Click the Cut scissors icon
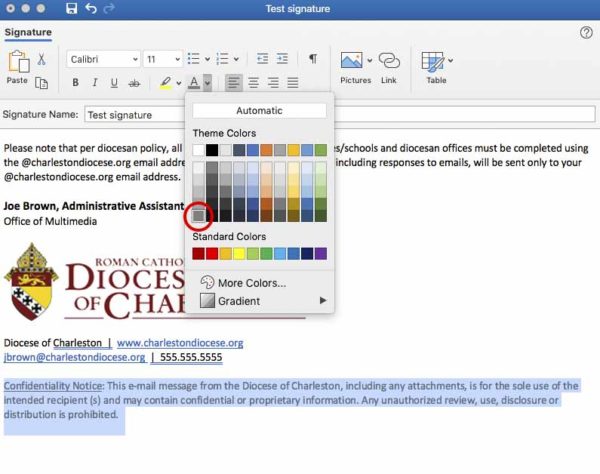600x474 pixels. (42, 60)
